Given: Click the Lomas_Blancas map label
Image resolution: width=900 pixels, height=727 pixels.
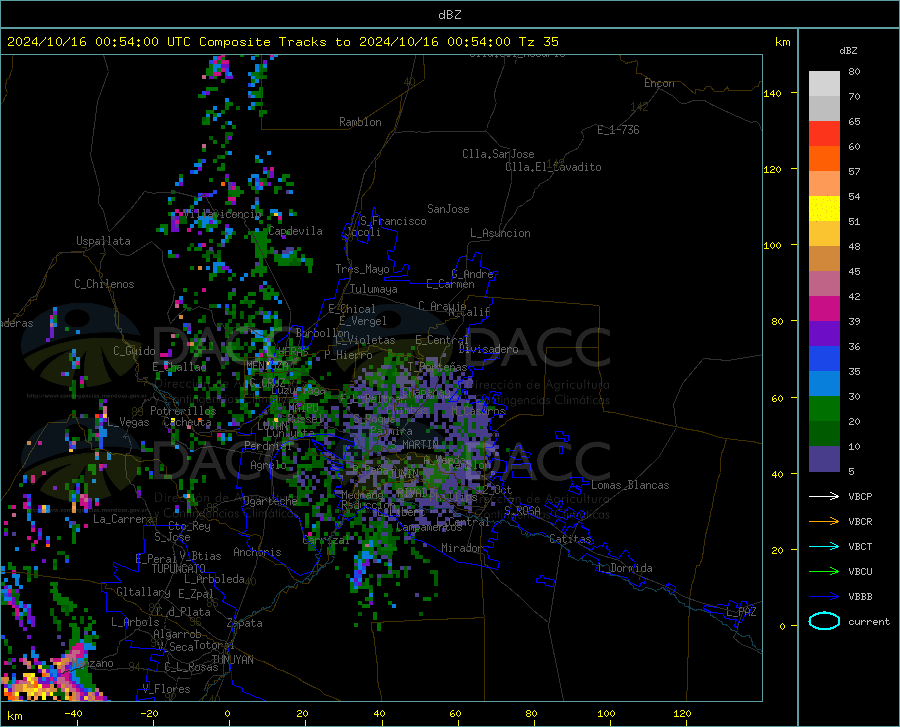Looking at the screenshot, I should [630, 485].
